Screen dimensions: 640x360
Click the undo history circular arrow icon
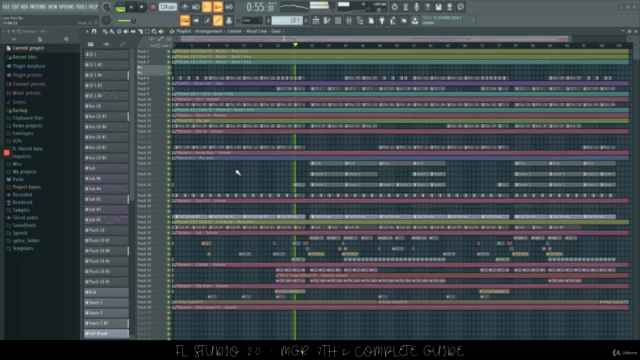pos(394,7)
